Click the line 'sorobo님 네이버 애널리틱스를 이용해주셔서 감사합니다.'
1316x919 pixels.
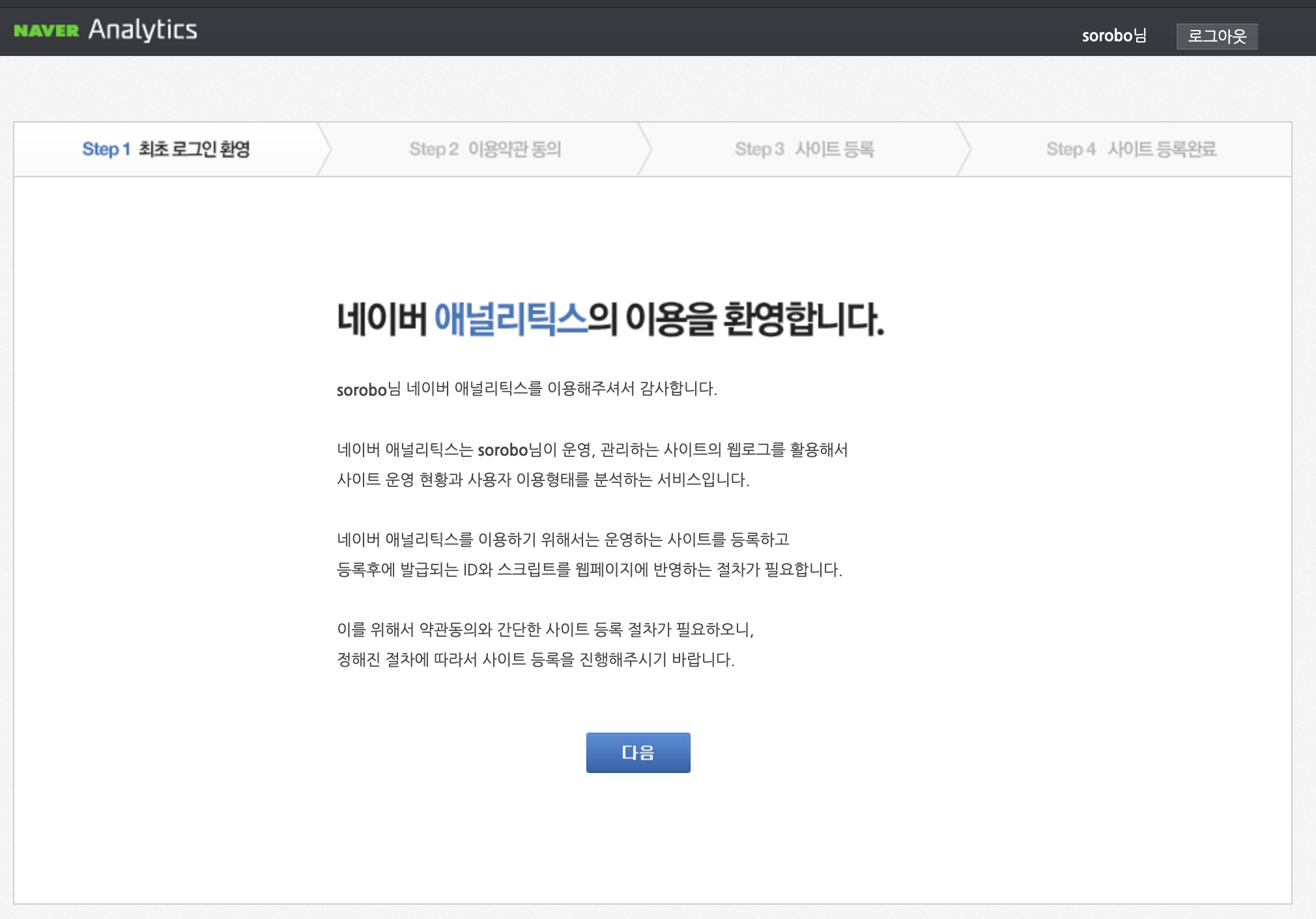(526, 389)
